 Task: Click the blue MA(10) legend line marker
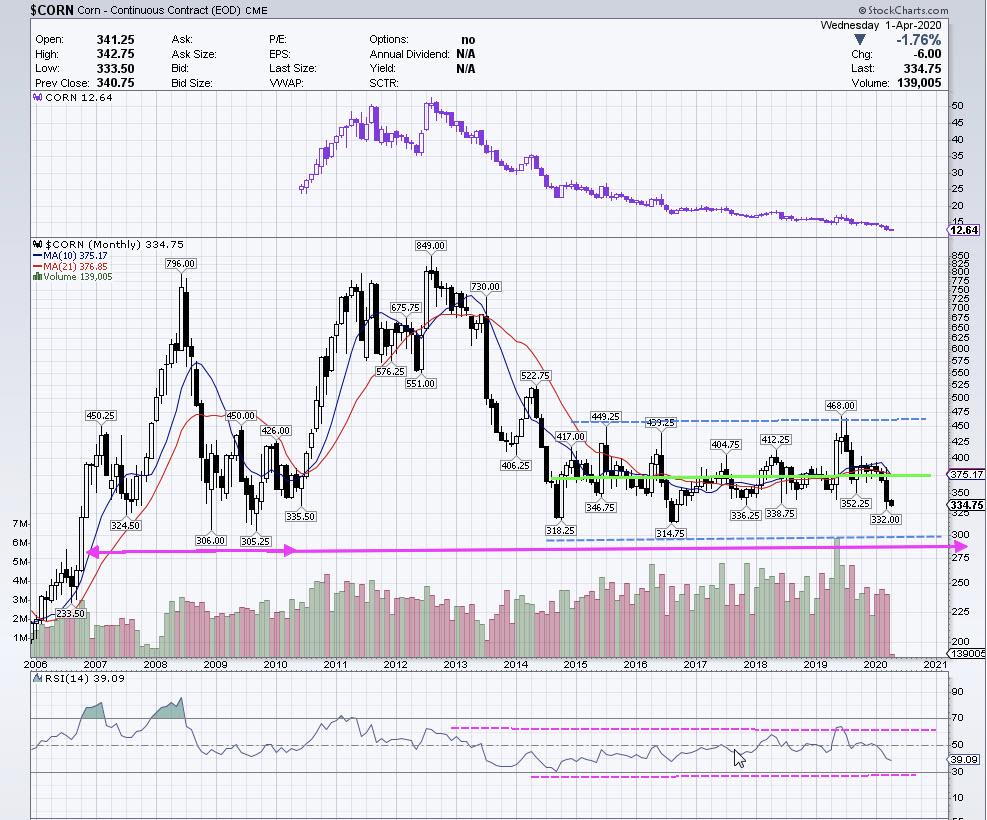click(x=37, y=255)
